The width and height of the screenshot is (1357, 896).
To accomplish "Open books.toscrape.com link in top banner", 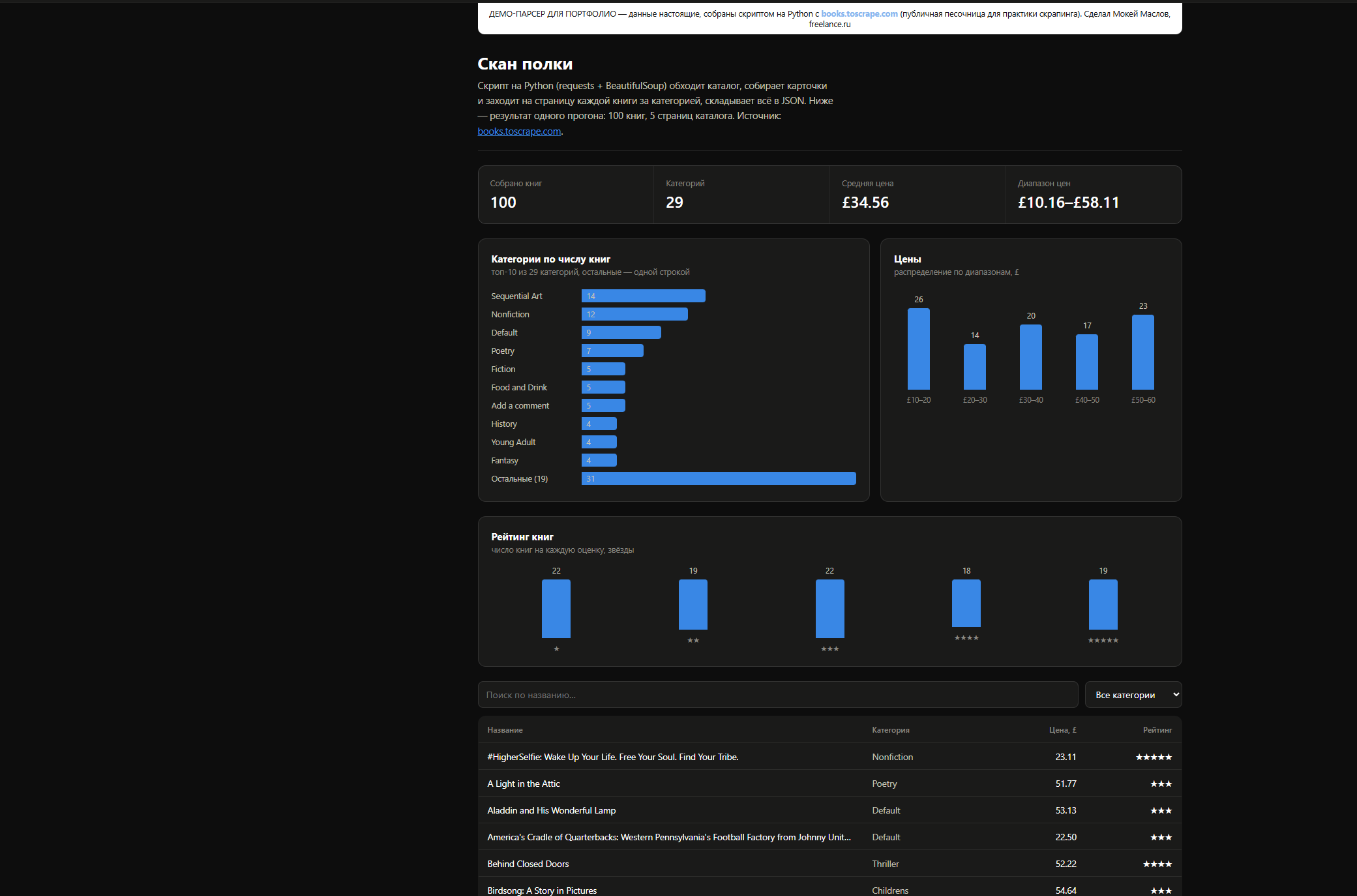I will (859, 14).
